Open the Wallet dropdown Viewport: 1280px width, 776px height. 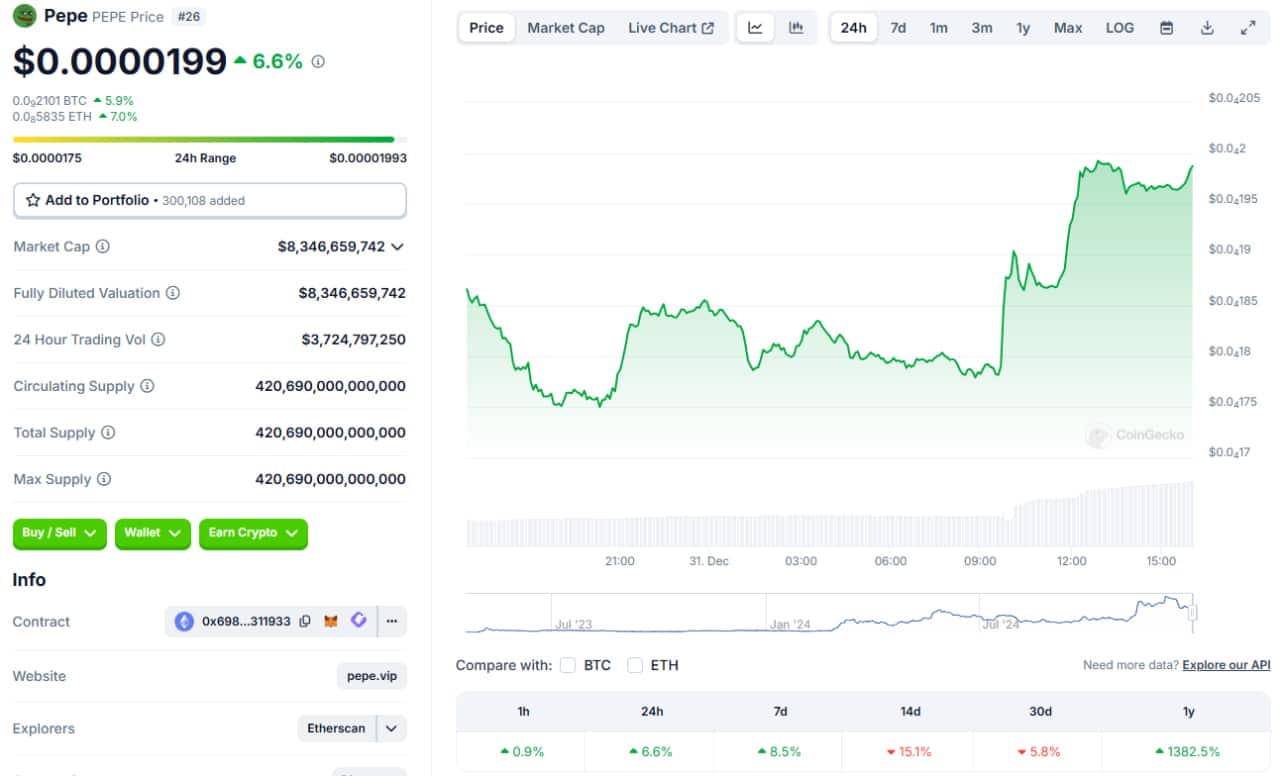(x=153, y=534)
